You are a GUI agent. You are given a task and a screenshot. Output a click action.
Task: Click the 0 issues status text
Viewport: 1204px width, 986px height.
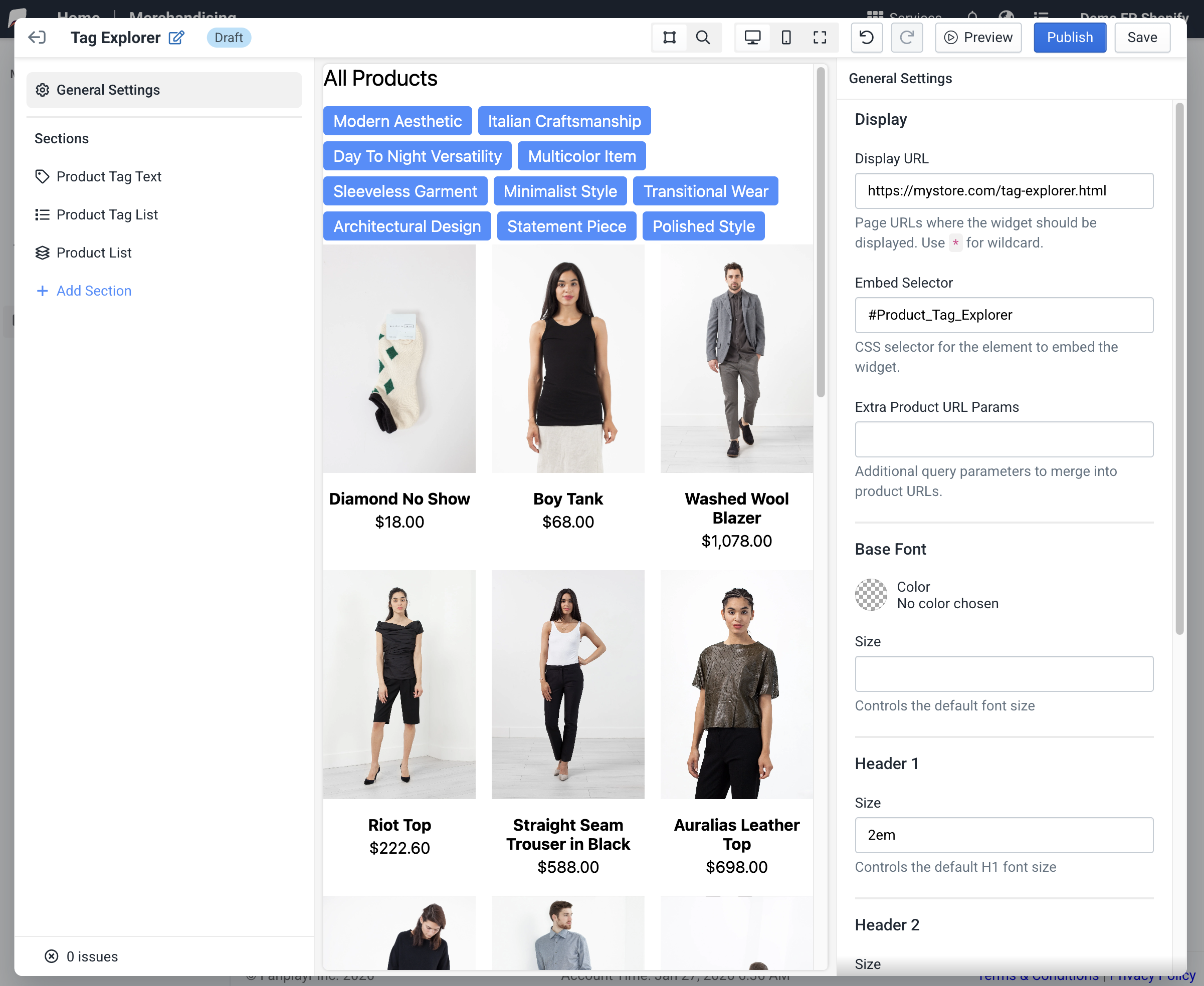coord(92,956)
